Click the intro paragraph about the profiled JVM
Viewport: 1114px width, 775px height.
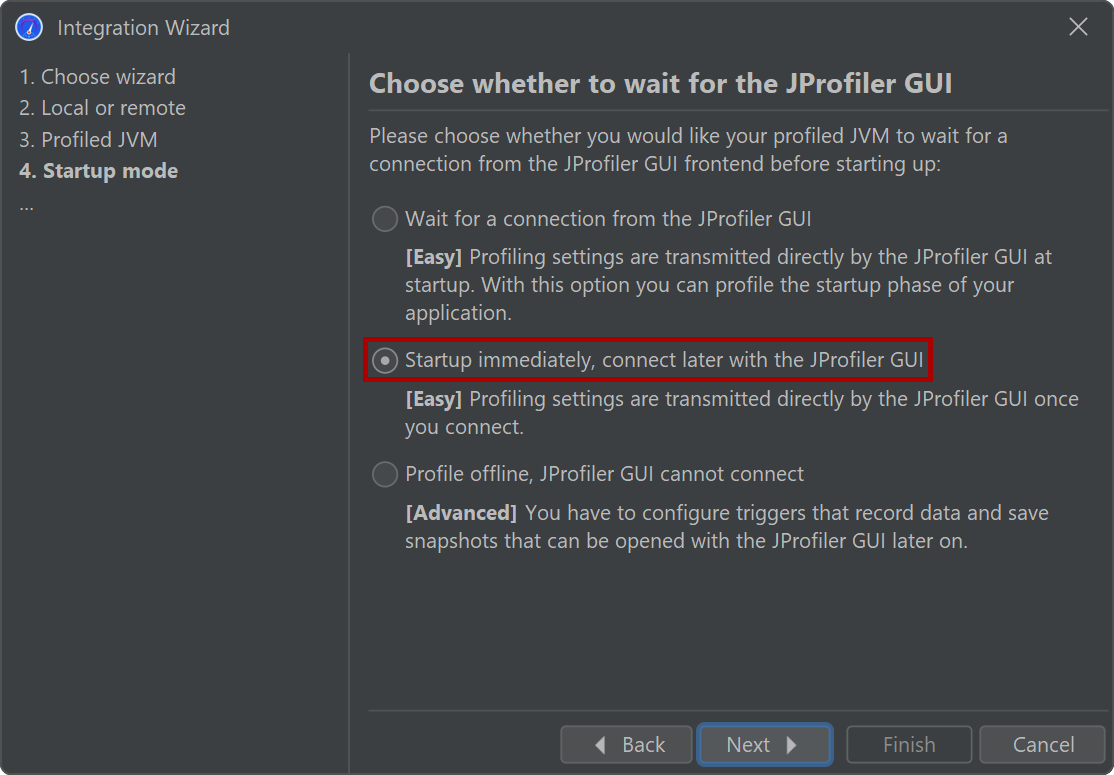(688, 150)
